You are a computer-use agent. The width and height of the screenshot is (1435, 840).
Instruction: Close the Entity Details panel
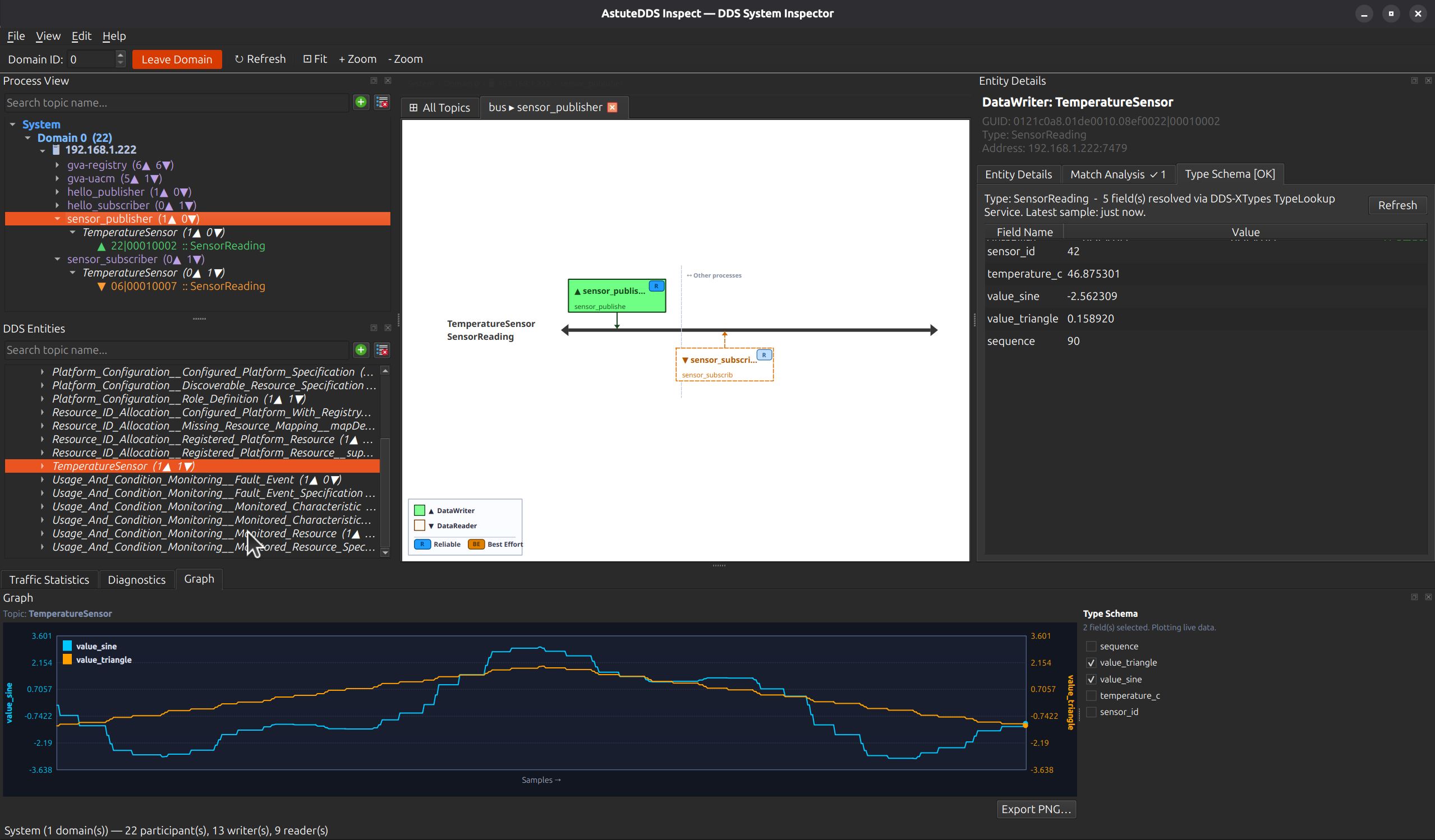1428,81
